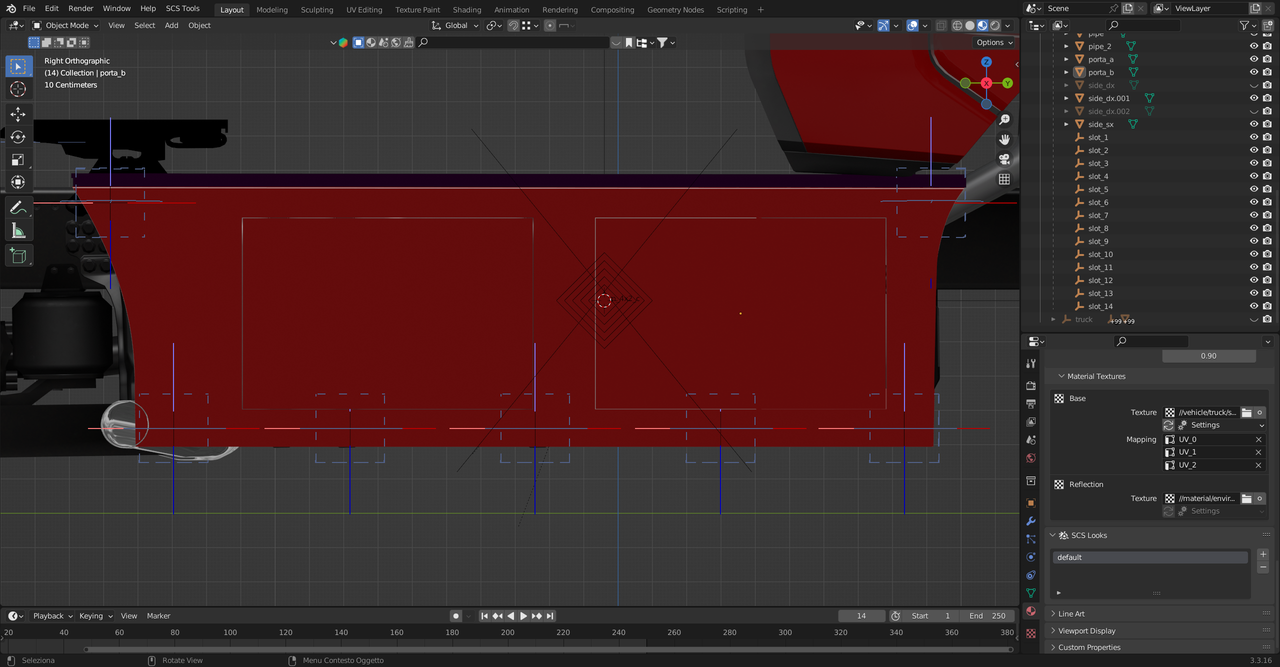Open the Render properties tab icon
Screen dimensions: 1280x667
1031,385
